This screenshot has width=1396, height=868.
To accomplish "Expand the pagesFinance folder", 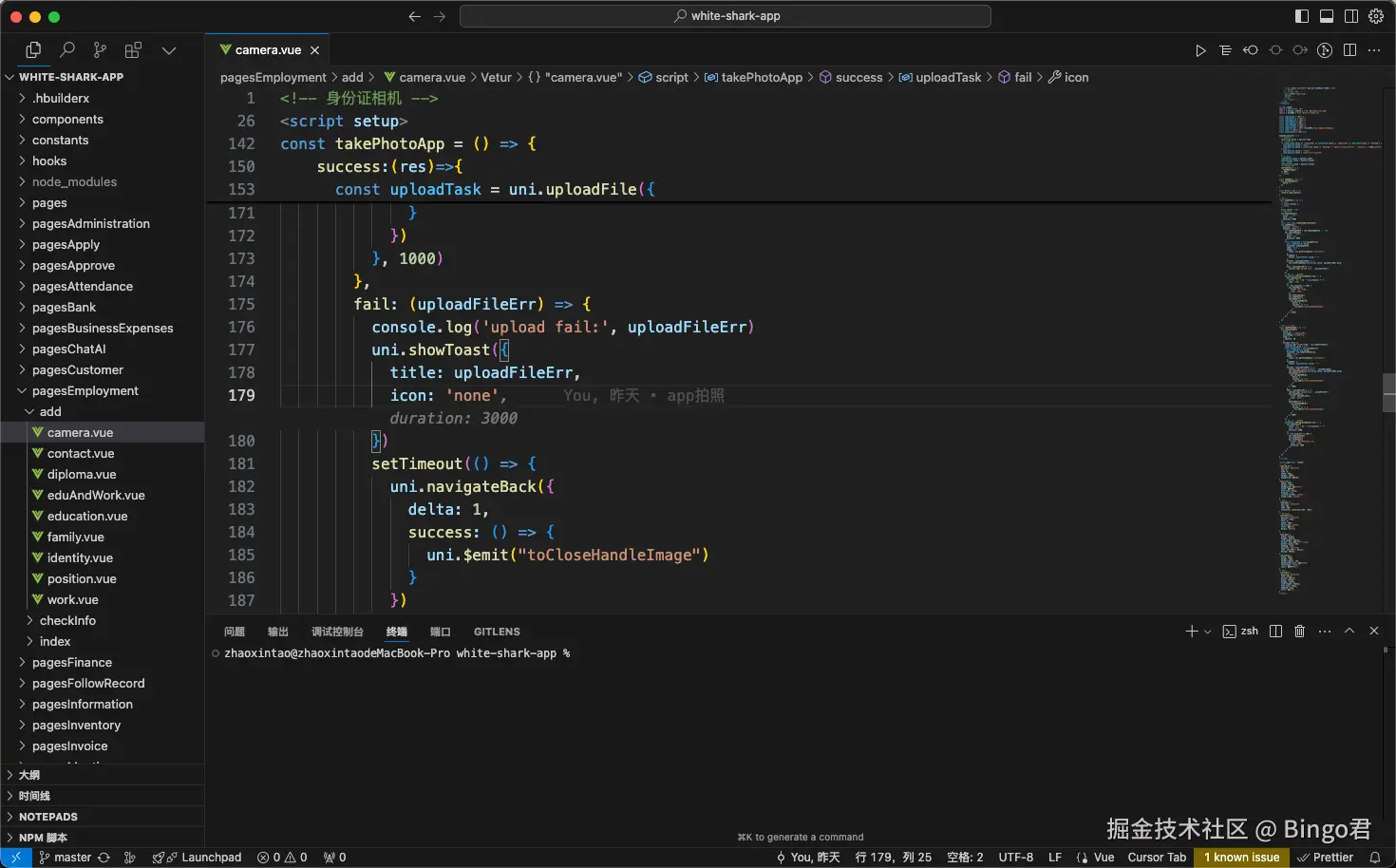I will (72, 663).
